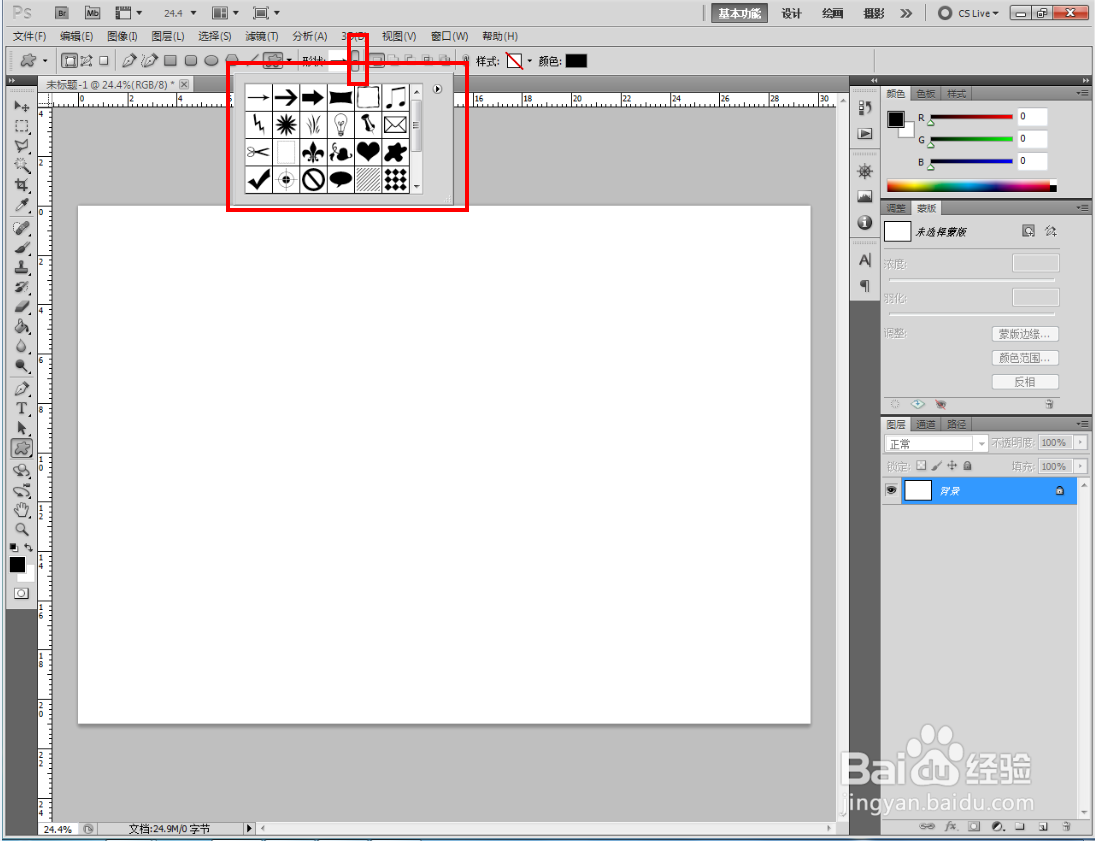Open the fill 填充 slider arrow
1095x841 pixels.
[x=1081, y=466]
